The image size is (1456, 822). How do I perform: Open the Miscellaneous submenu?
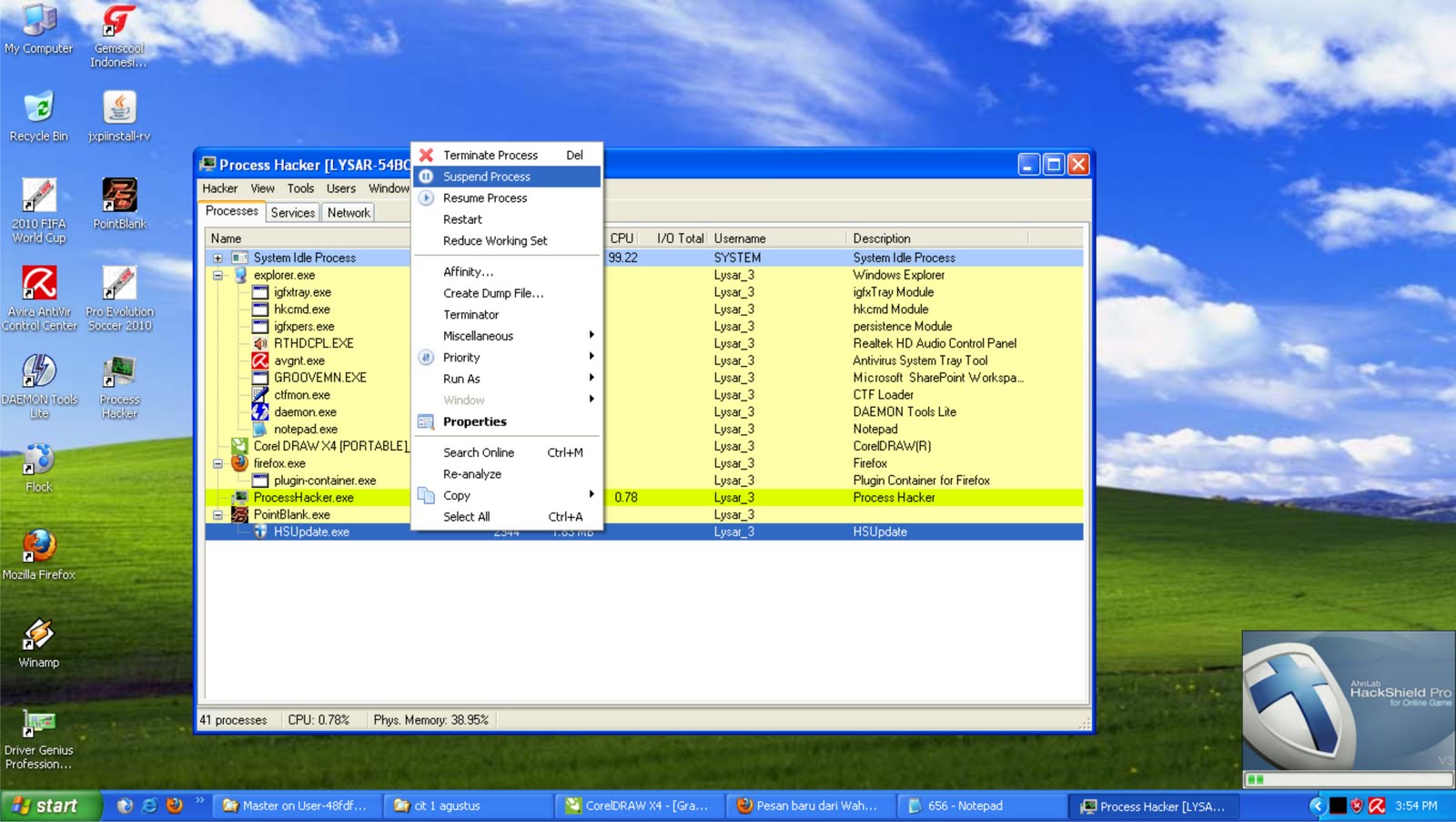pos(507,336)
